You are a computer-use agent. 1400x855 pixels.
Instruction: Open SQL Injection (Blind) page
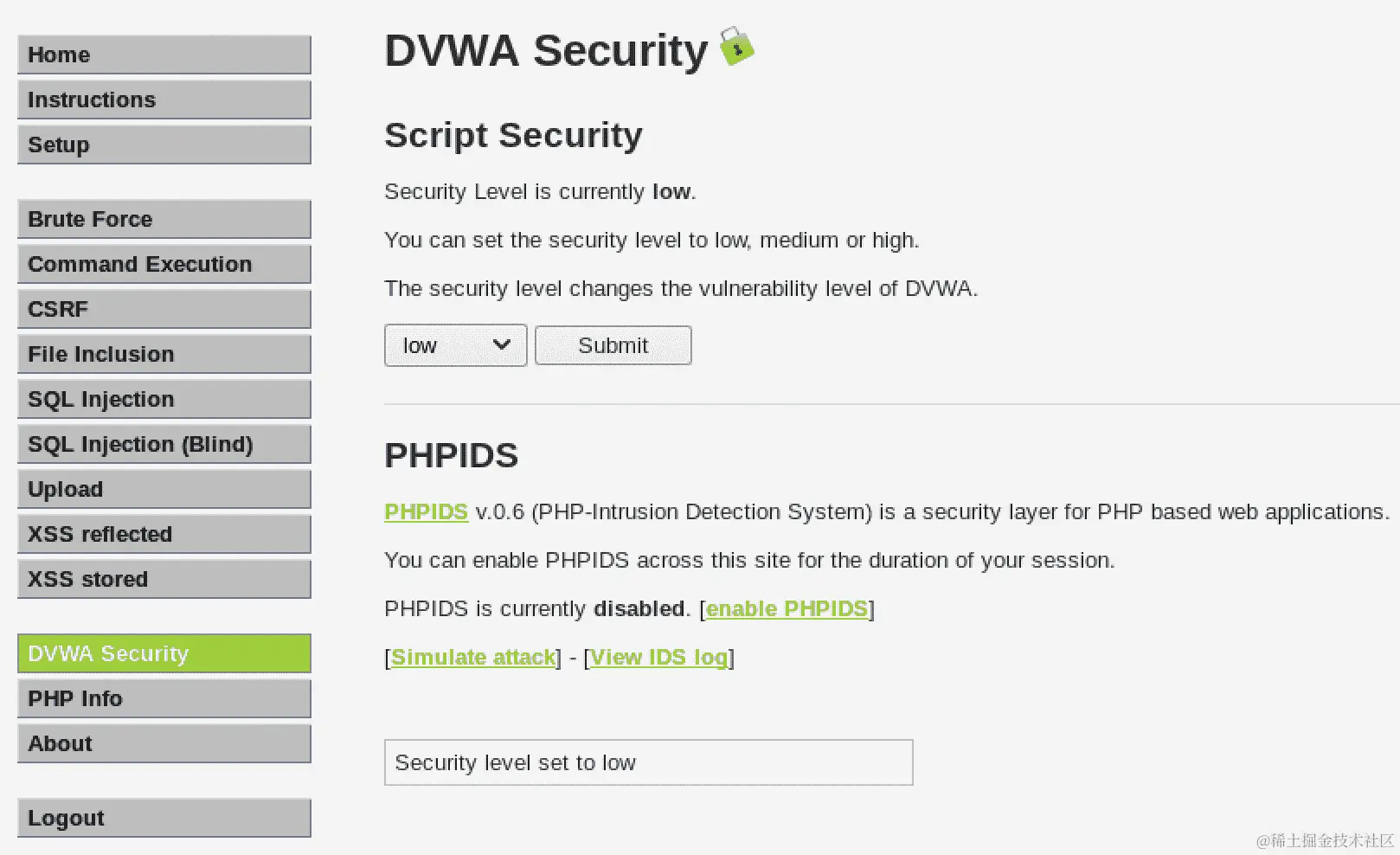[x=164, y=444]
